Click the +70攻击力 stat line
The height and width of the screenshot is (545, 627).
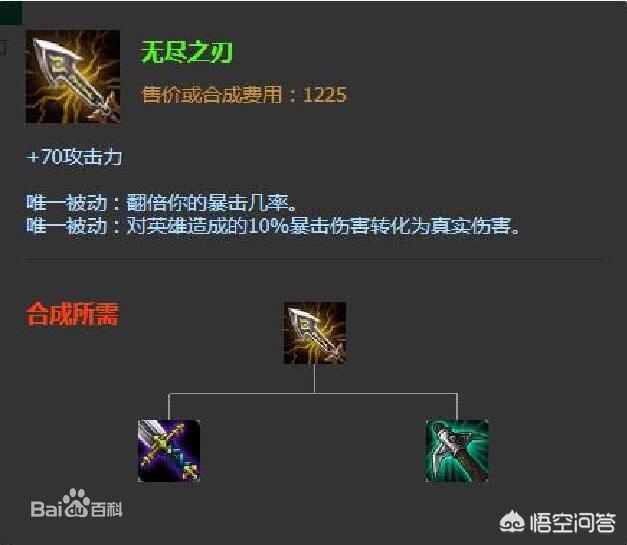click(x=74, y=157)
